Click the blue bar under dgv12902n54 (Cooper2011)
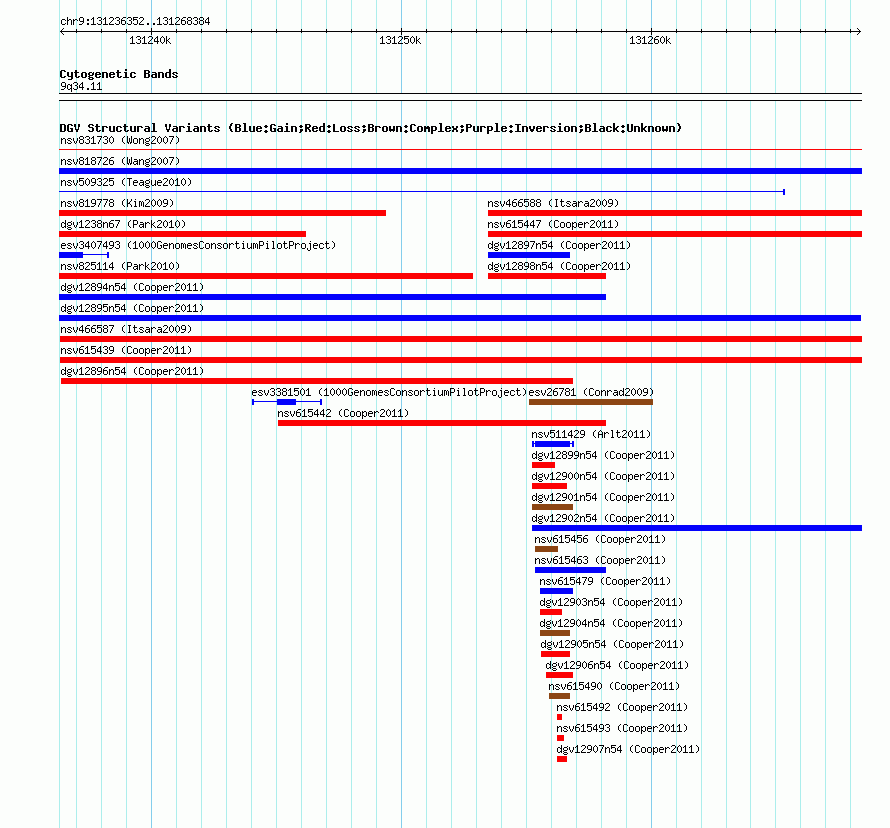Screen dimensions: 890x828 pos(696,528)
